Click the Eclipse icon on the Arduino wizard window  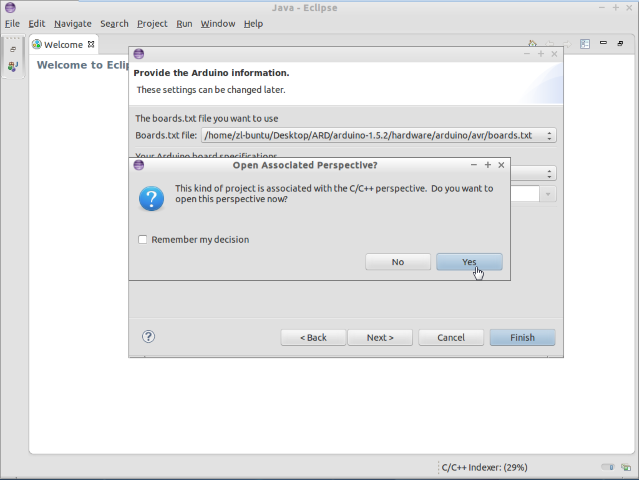pyautogui.click(x=139, y=54)
